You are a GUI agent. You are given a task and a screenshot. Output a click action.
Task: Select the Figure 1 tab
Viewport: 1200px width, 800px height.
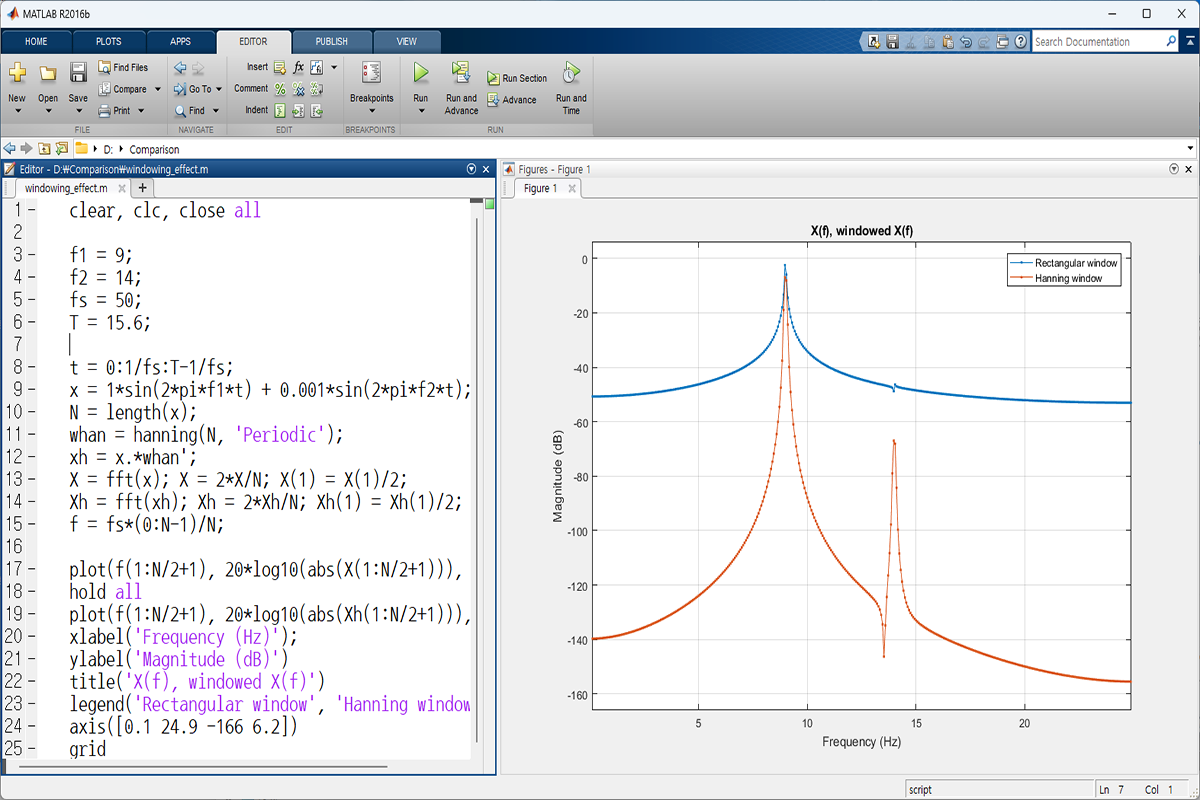(541, 188)
